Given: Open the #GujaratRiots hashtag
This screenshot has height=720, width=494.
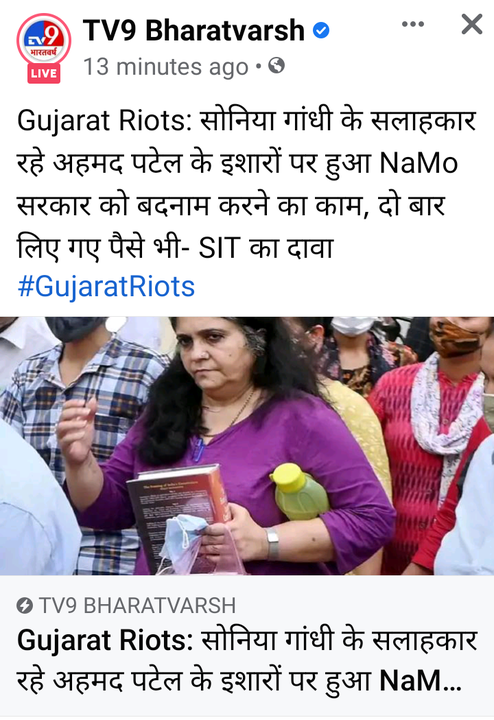Looking at the screenshot, I should tap(106, 287).
